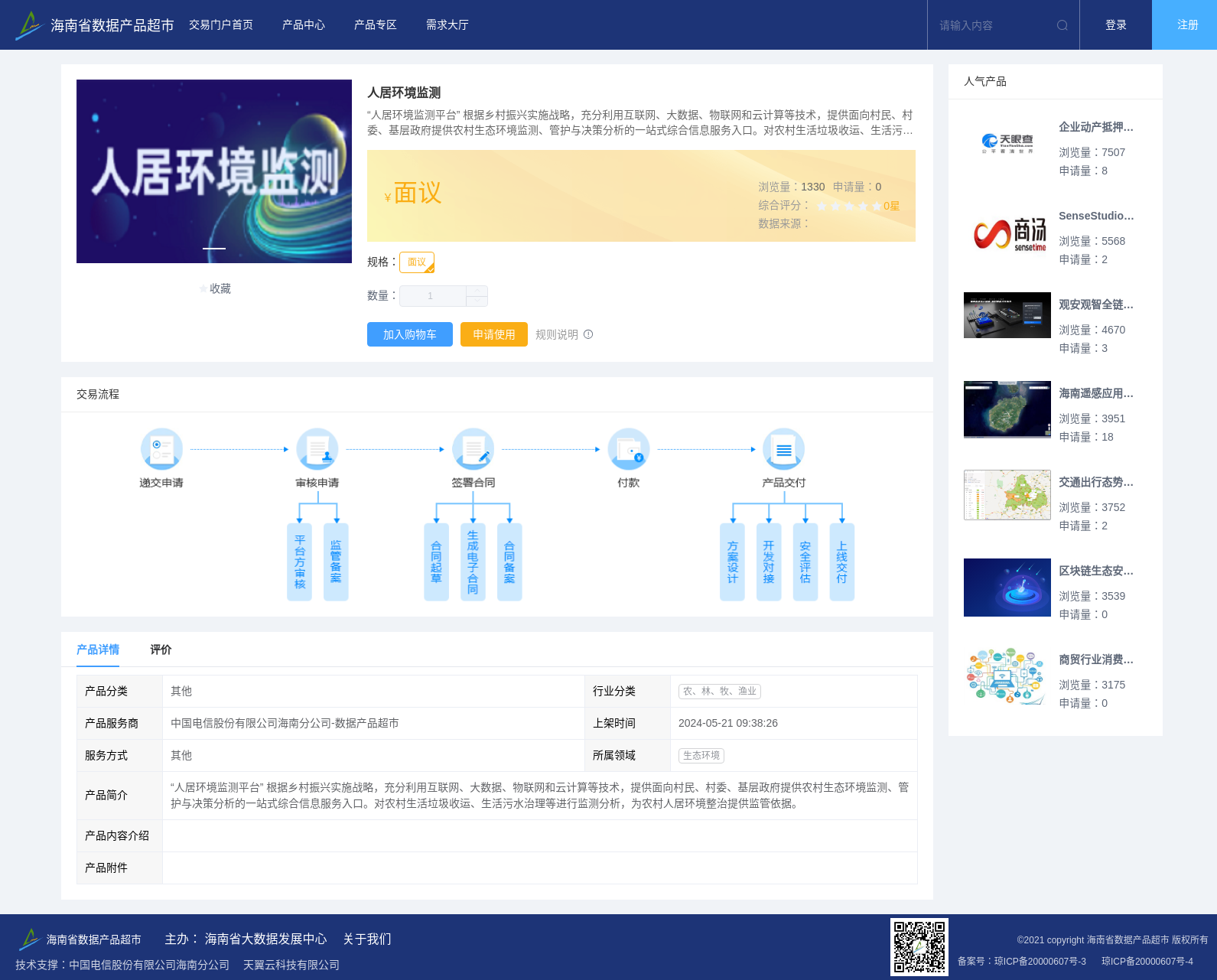Open the 商贸行业消费 product thumbnail

(x=1007, y=676)
